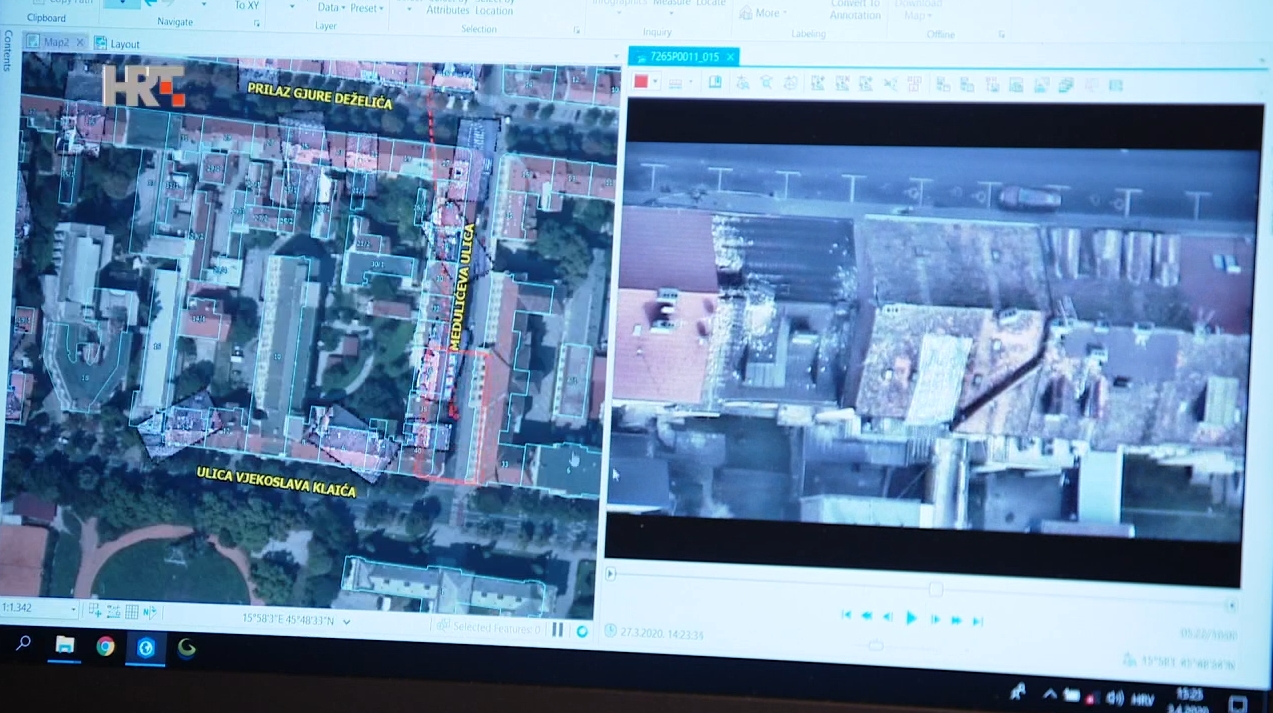Viewport: 1273px width, 713px height.
Task: Refresh the map view
Action: (582, 631)
